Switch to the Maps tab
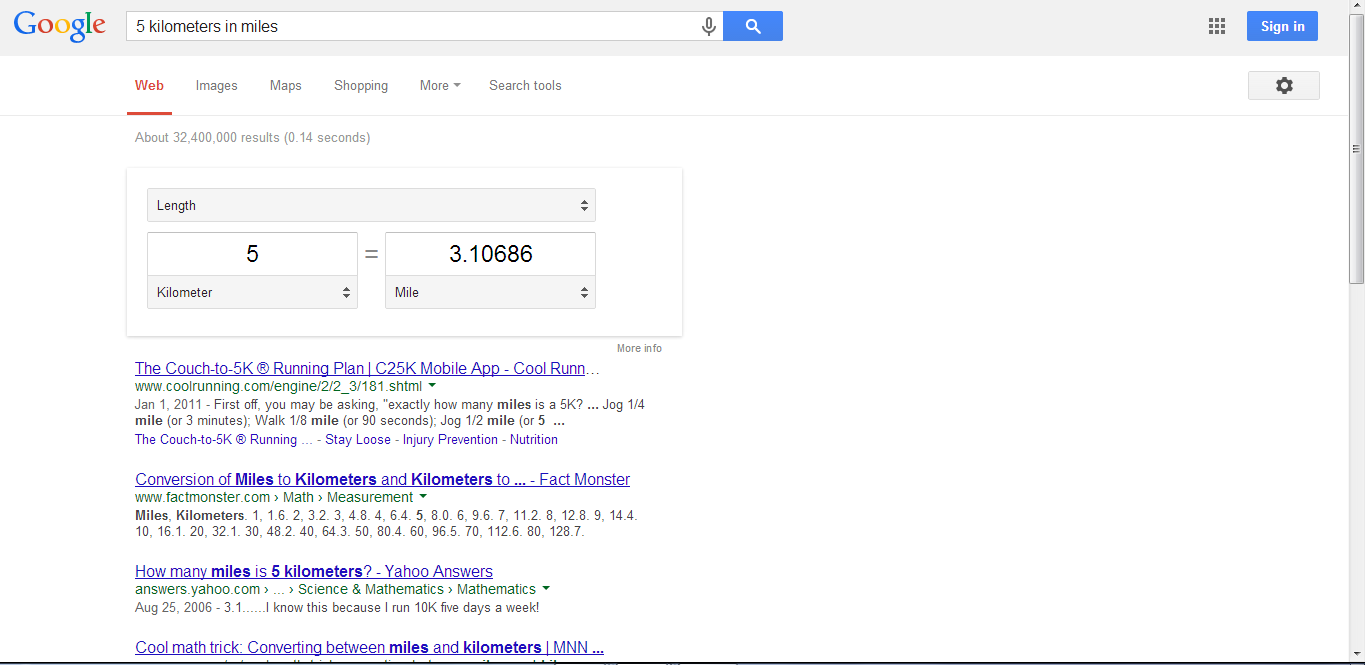Viewport: 1367px width, 665px height. [x=286, y=86]
